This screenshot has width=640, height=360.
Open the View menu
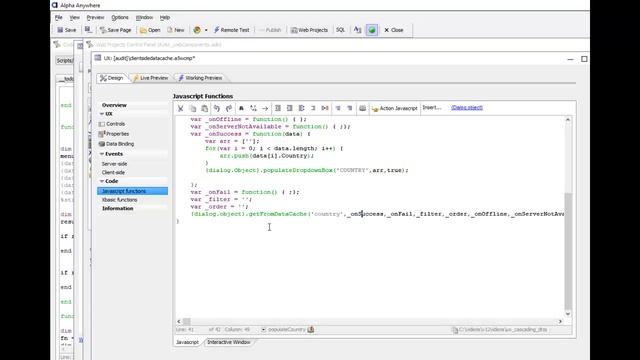point(74,18)
